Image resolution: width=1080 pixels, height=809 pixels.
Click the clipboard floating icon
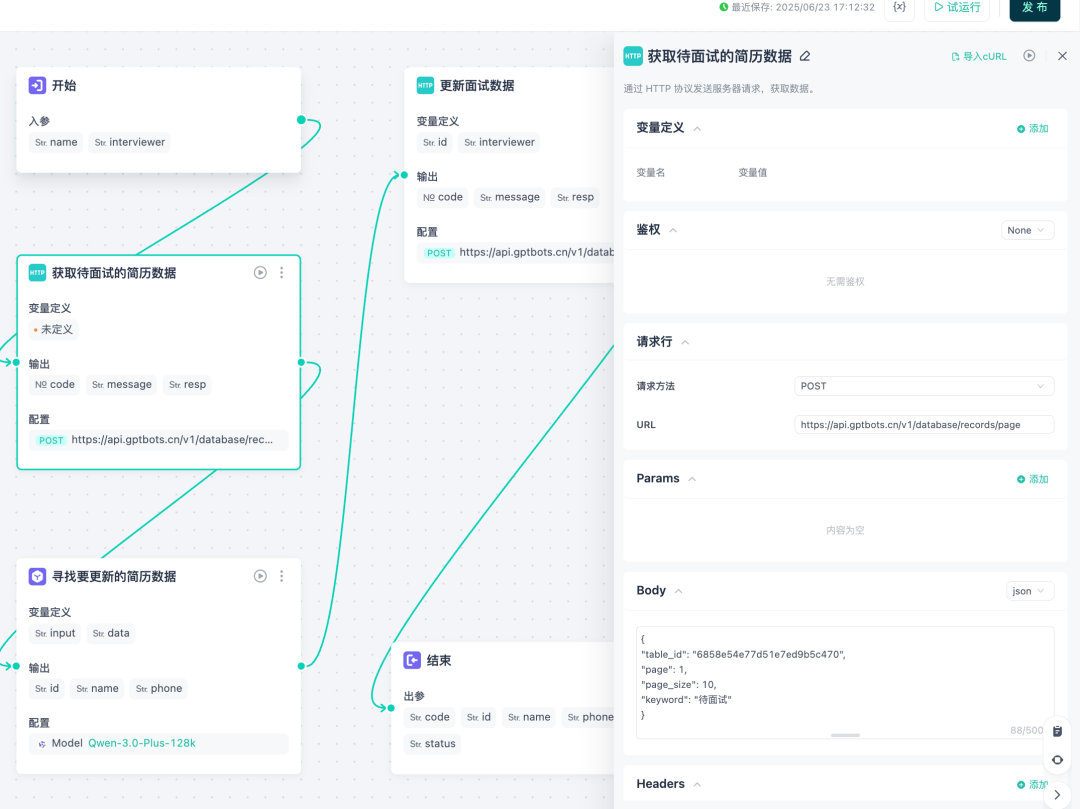click(1057, 731)
